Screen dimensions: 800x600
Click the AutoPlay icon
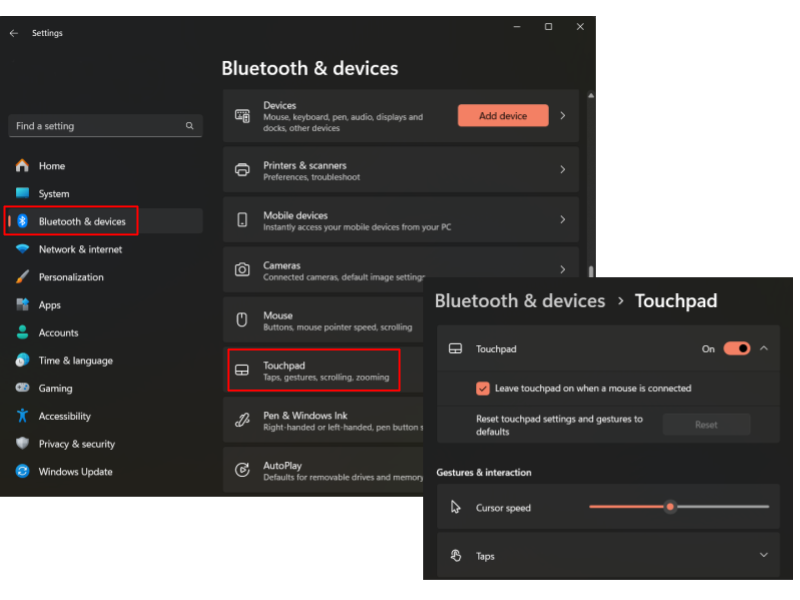click(242, 470)
